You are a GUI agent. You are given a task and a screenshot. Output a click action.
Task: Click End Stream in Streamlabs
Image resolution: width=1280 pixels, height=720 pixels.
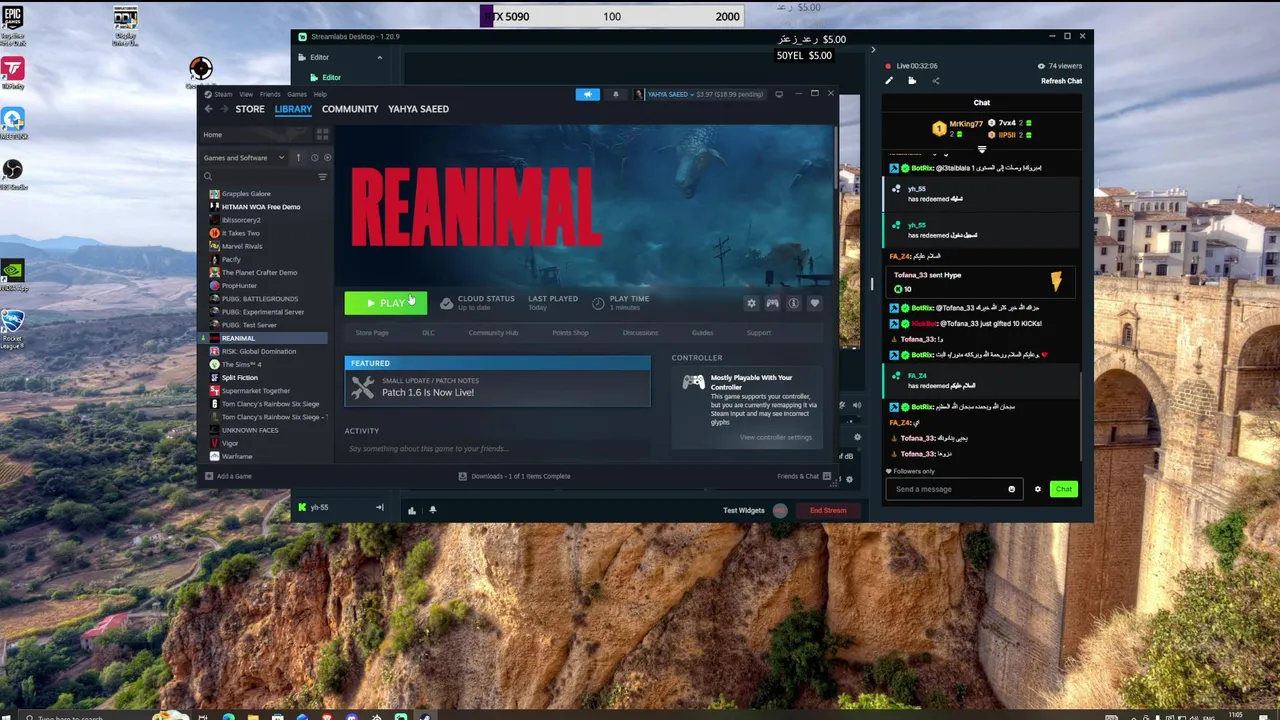[x=828, y=510]
